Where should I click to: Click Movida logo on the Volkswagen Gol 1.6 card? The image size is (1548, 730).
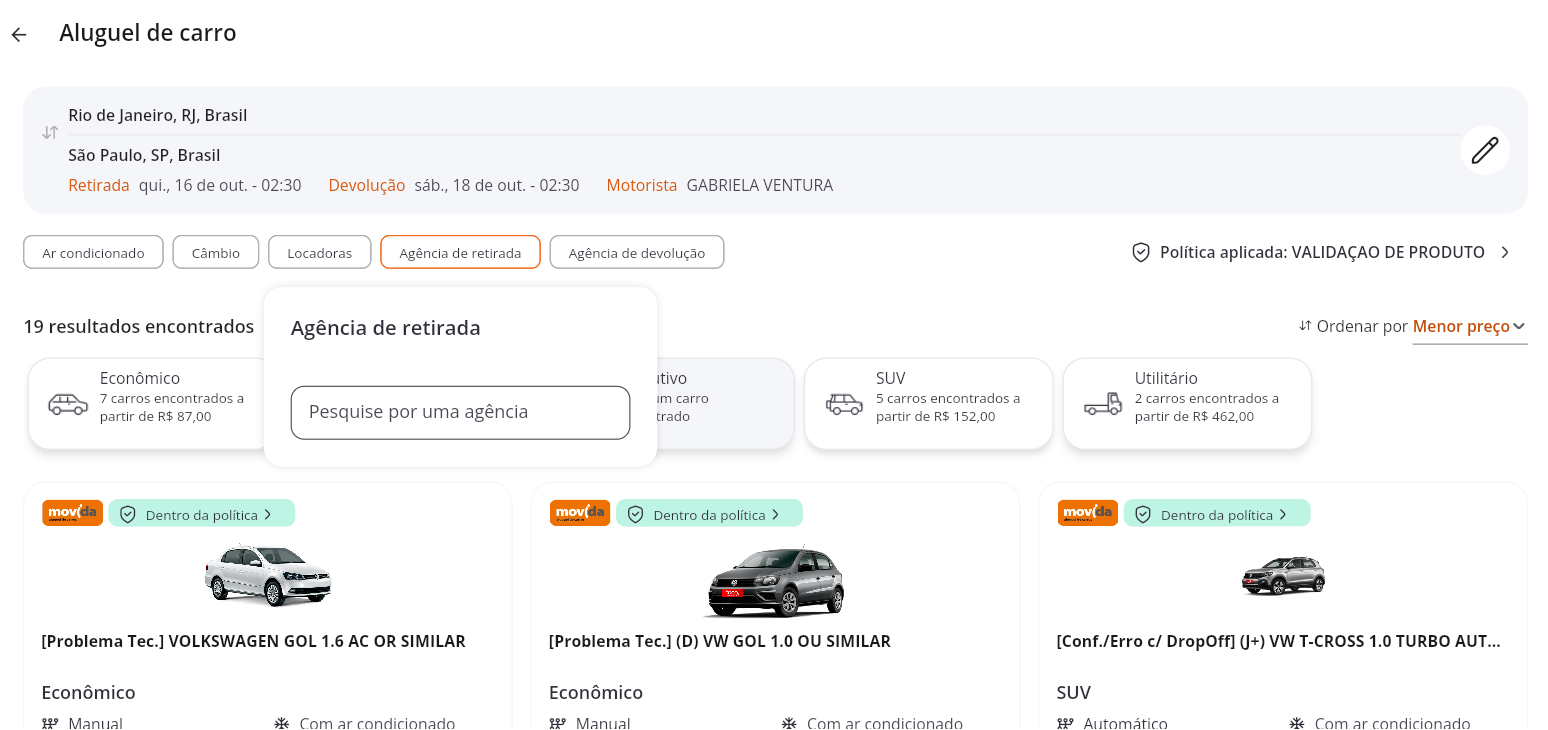point(72,513)
